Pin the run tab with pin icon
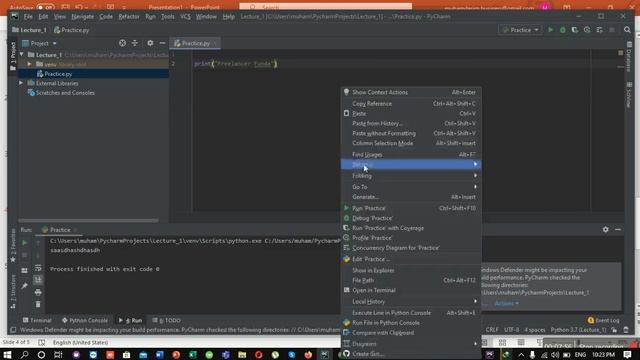Screen dimensions: 640x360 click(x=24, y=286)
